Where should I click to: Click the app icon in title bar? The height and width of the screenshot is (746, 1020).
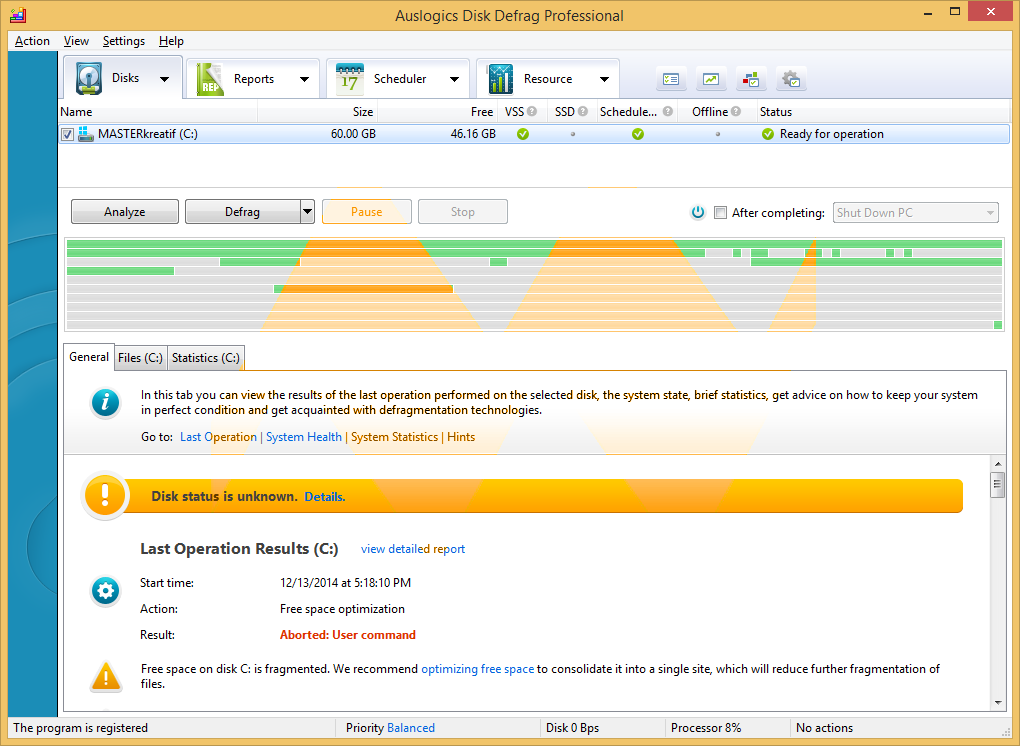point(18,14)
